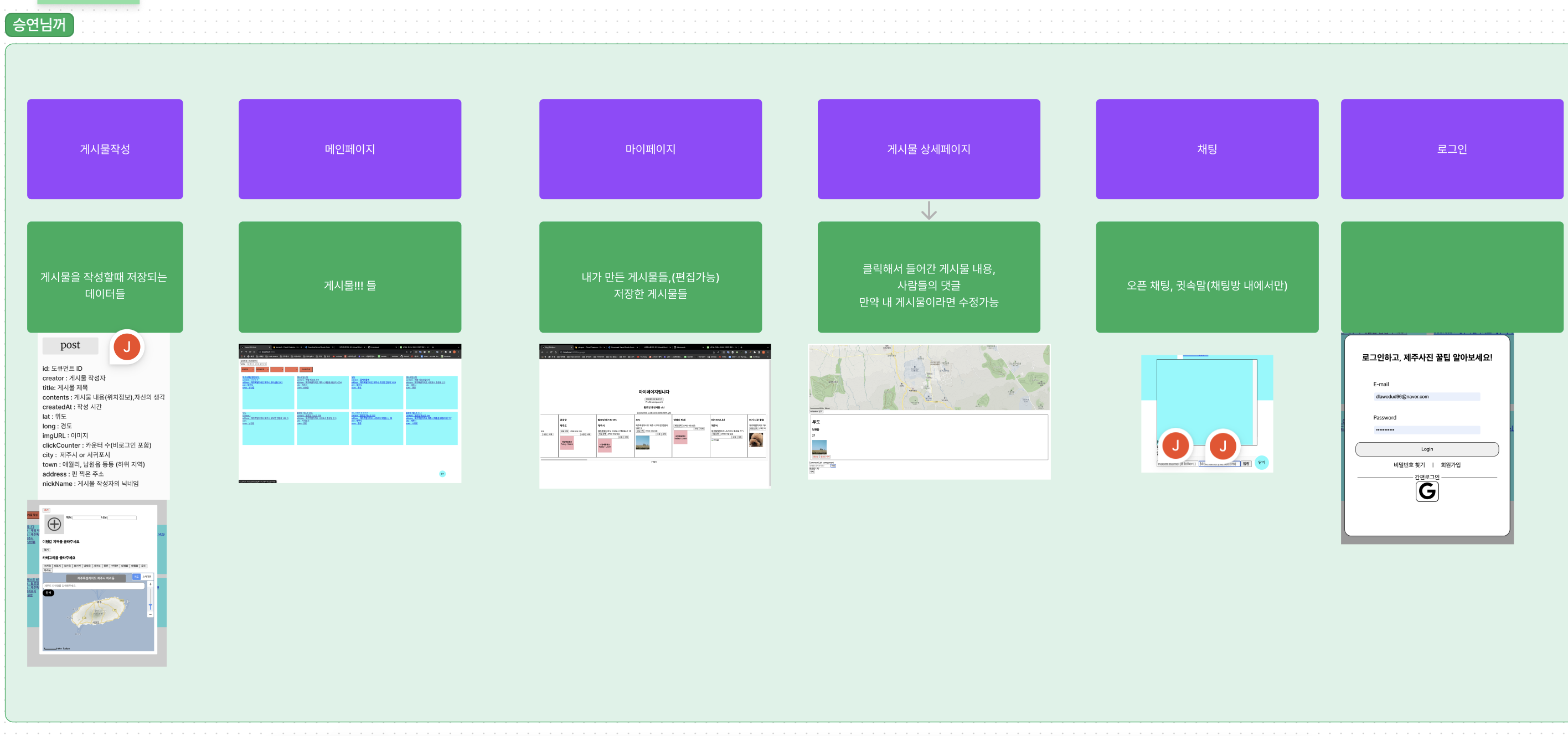Image resolution: width=1568 pixels, height=736 pixels.
Task: Click the E-mail input field
Action: (1426, 397)
